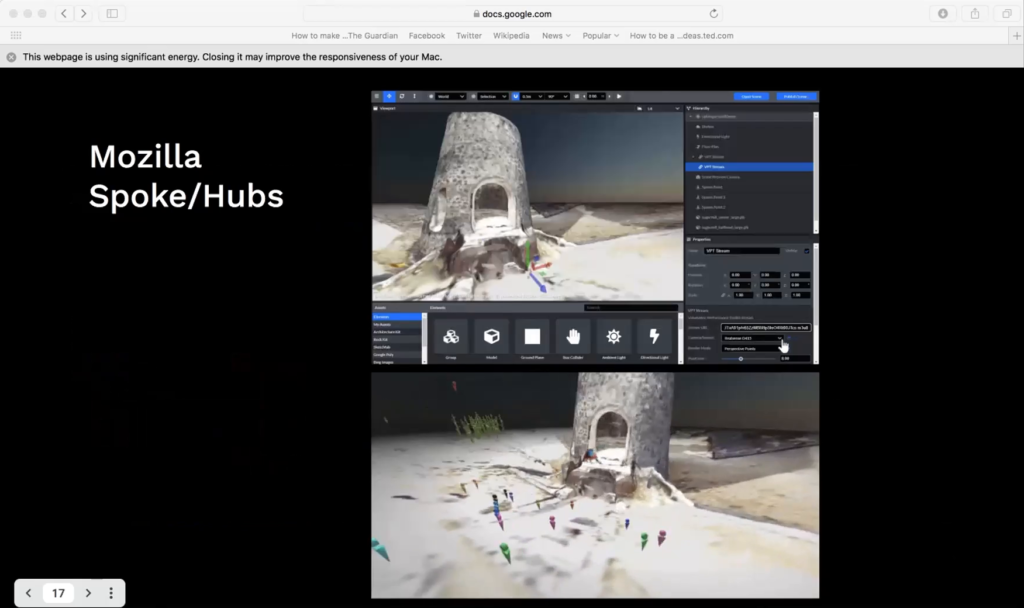Select the Spoke translate tool
The image size is (1024, 608).
[x=389, y=96]
